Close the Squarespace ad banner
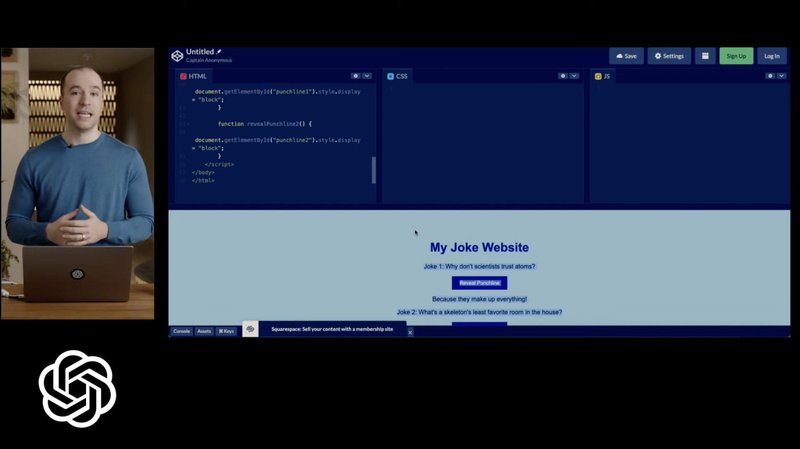Viewport: 800px width, 449px height. pyautogui.click(x=410, y=332)
